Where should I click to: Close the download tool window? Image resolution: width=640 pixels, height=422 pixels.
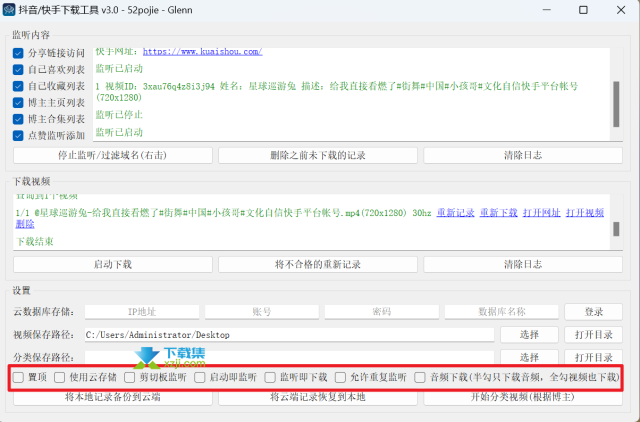621,10
